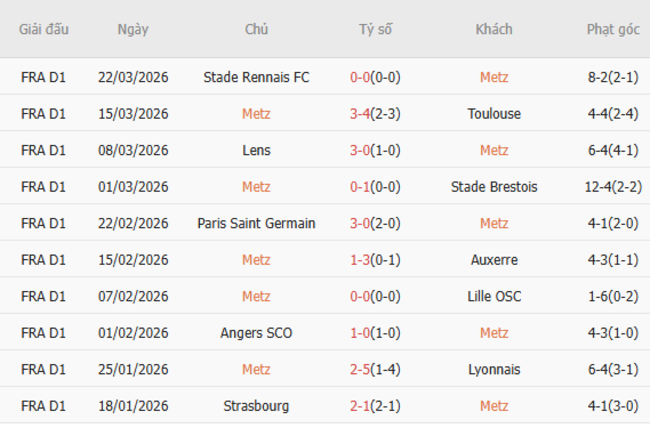Click the Stade Rennais FC team link
Viewport: 650px width, 428px height.
pos(256,77)
